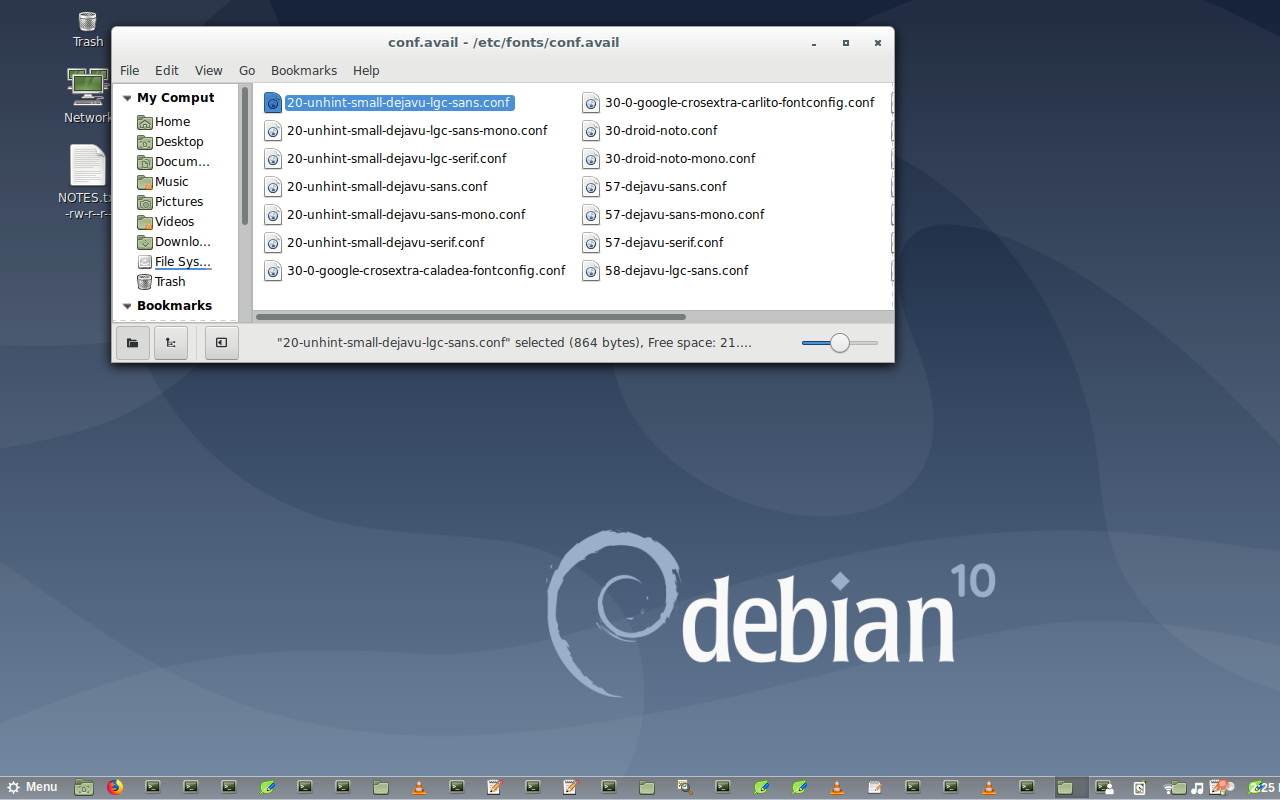This screenshot has width=1280, height=800.
Task: Select 58-dejavu-lgc-sans.conf file
Action: 665,270
